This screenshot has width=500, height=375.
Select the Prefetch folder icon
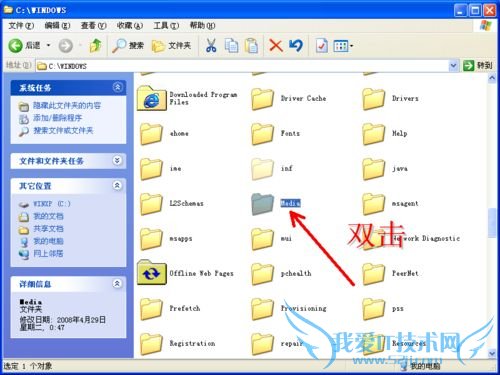point(151,309)
